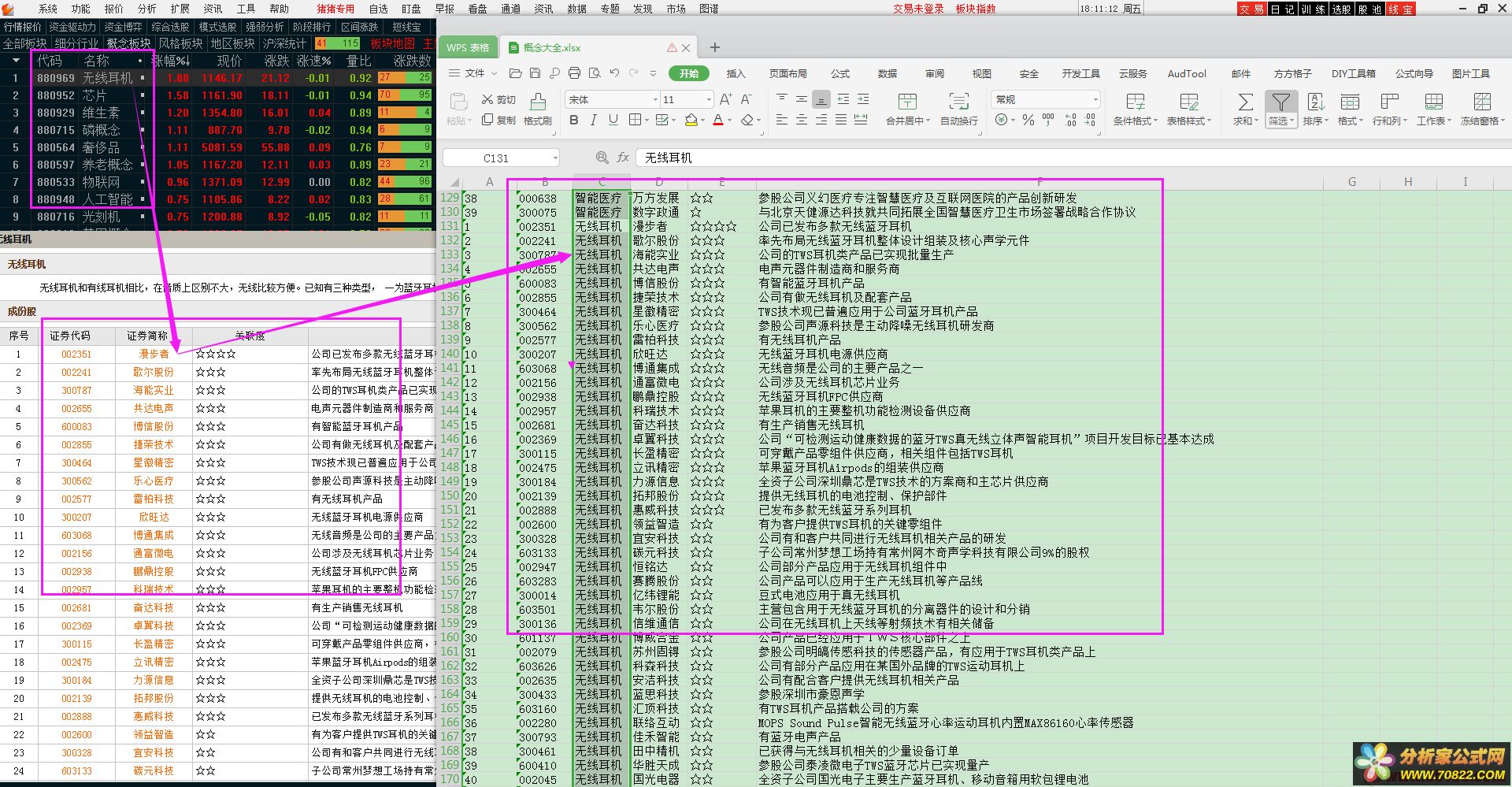Undo the last action in WPS
1512x787 pixels.
[614, 73]
